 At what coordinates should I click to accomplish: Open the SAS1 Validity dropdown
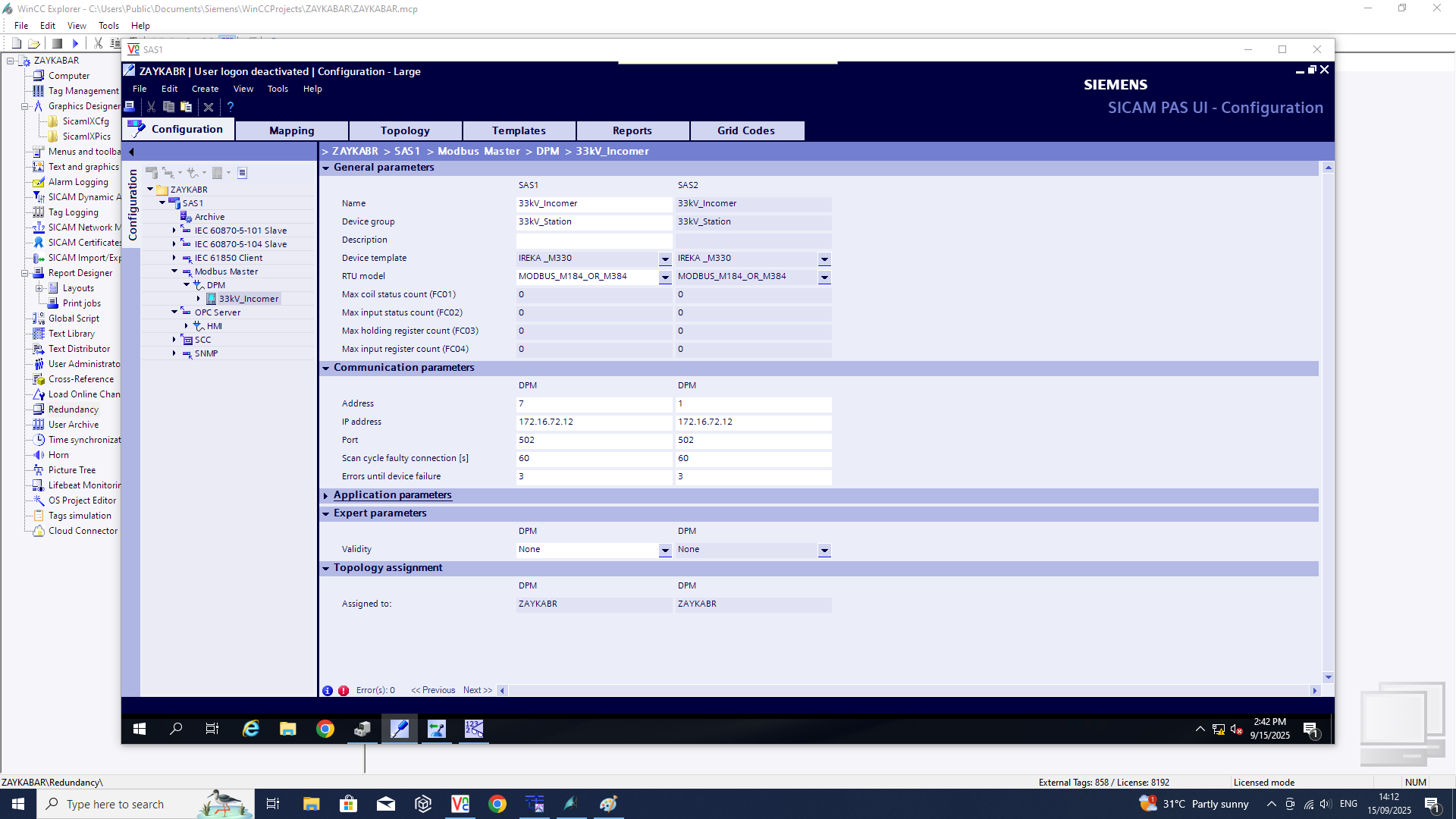click(665, 551)
